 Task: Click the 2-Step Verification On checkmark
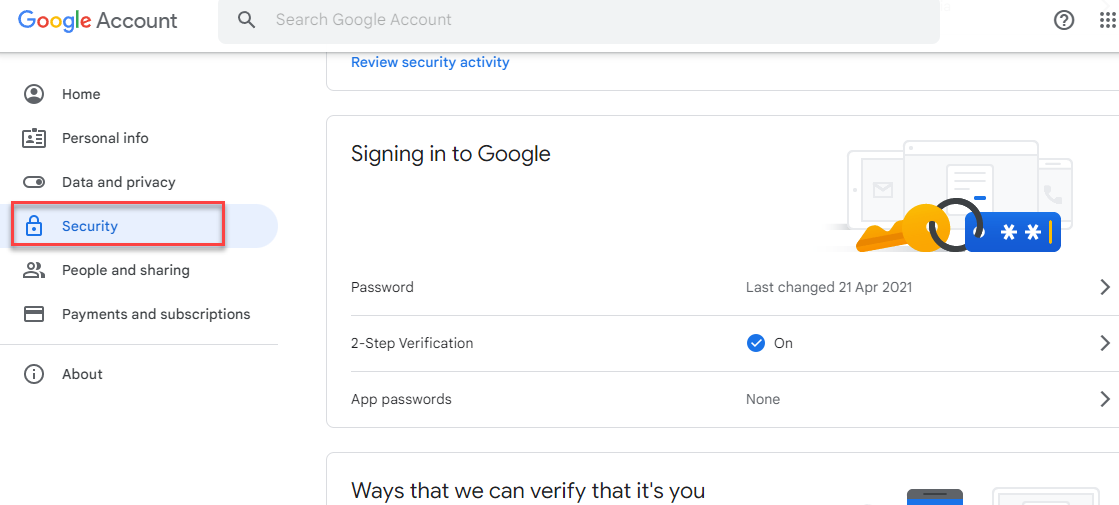[x=755, y=343]
